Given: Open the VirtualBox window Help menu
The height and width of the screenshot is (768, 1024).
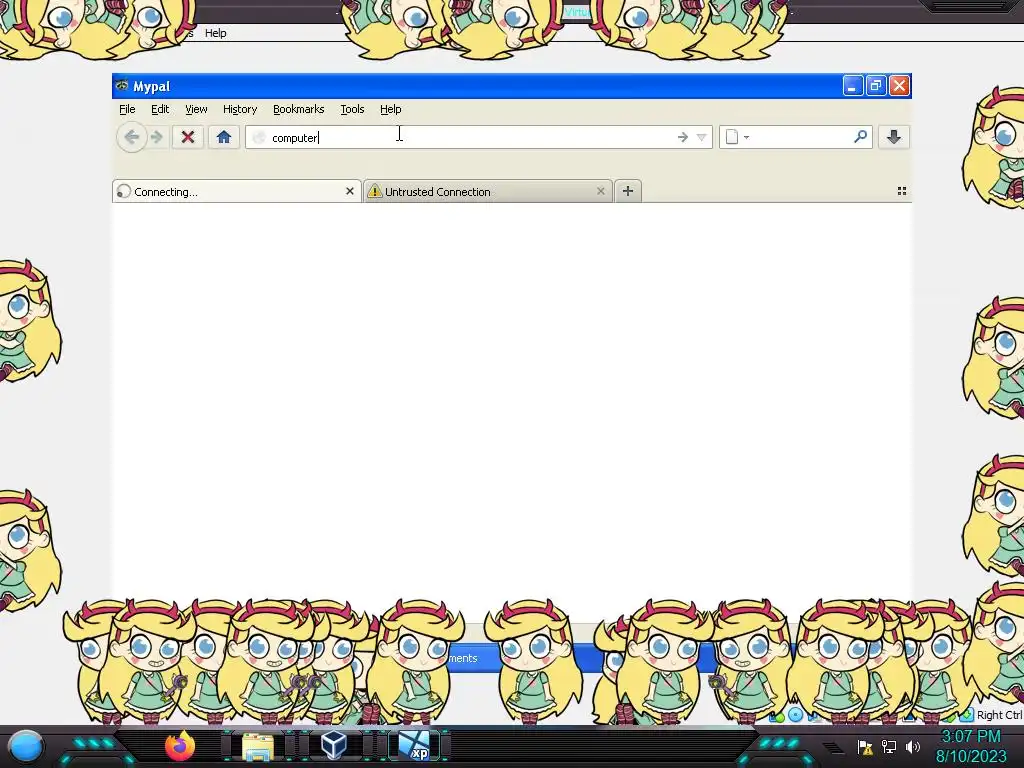Looking at the screenshot, I should pyautogui.click(x=216, y=33).
